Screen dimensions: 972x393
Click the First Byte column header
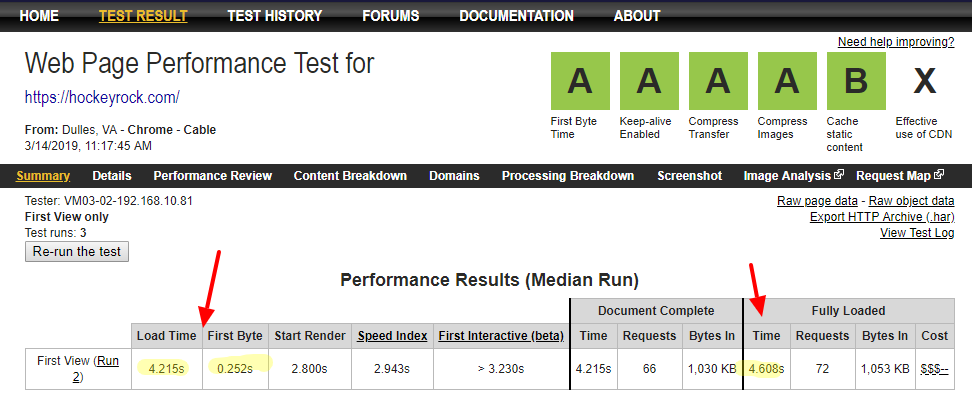[235, 336]
